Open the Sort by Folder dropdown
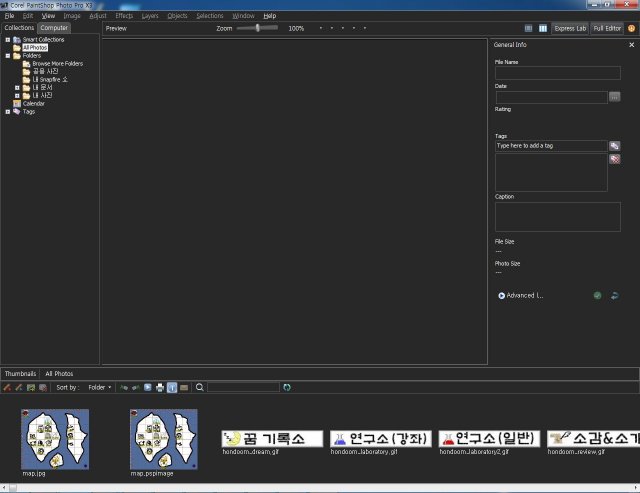The image size is (640, 493). point(100,387)
